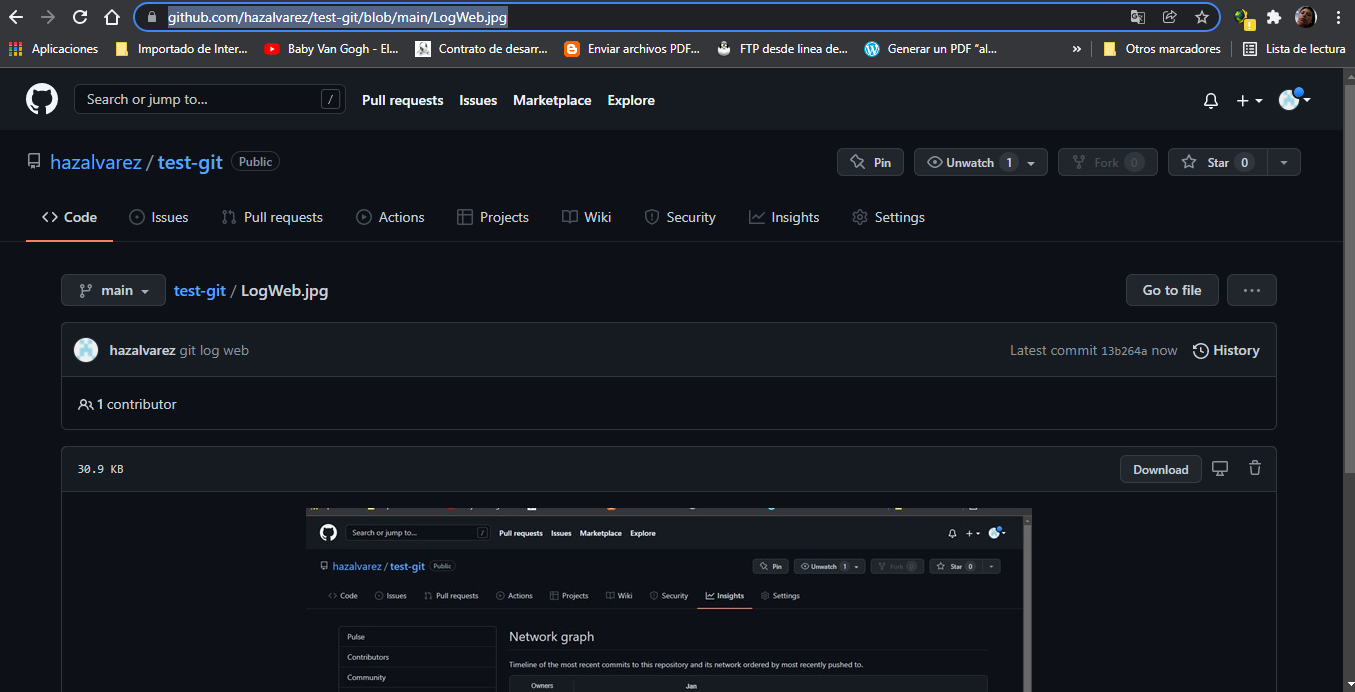Reload the page with refresh icon
The image size is (1355, 692).
point(80,17)
